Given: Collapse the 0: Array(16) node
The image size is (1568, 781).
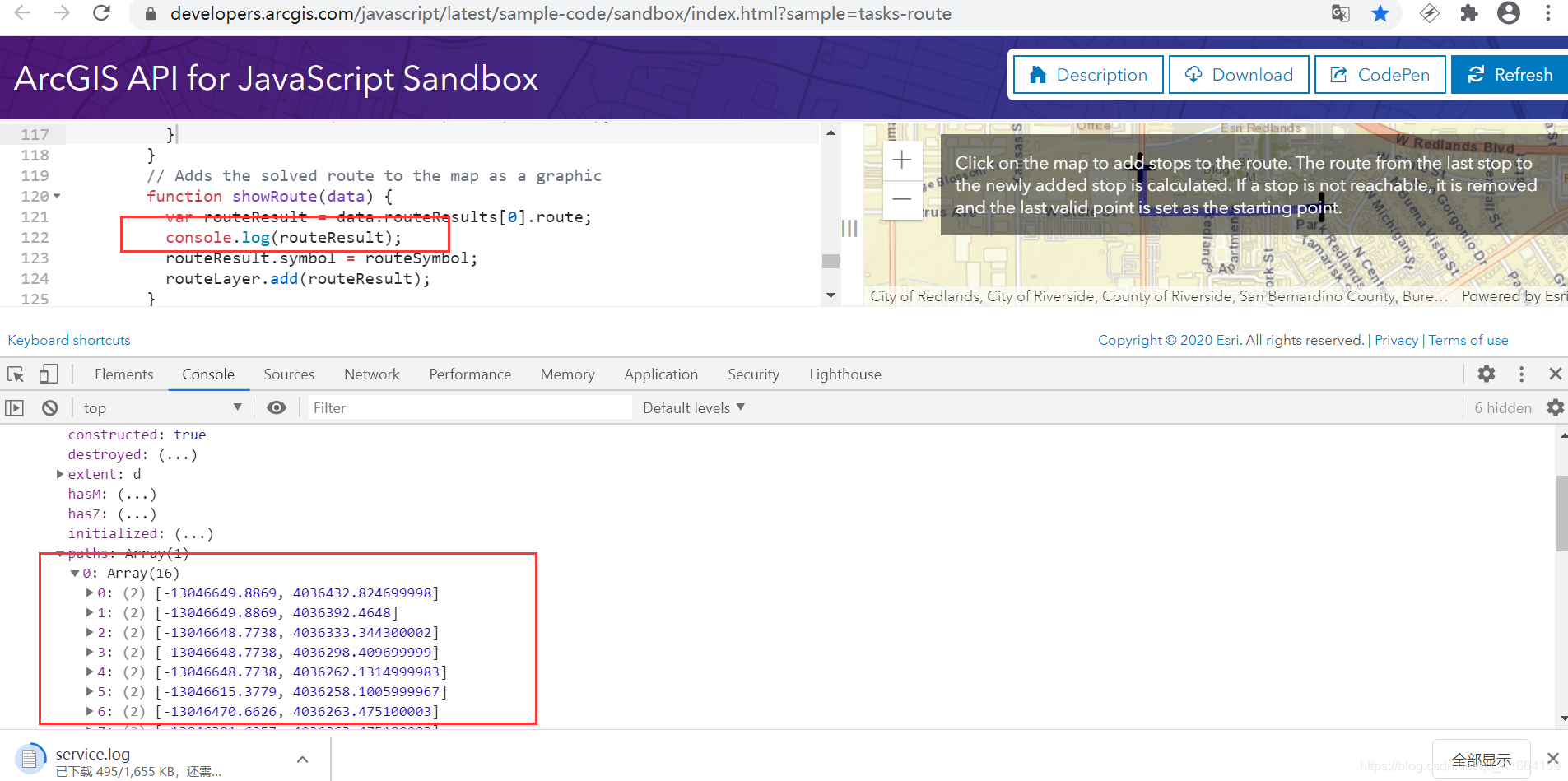Looking at the screenshot, I should pyautogui.click(x=75, y=573).
